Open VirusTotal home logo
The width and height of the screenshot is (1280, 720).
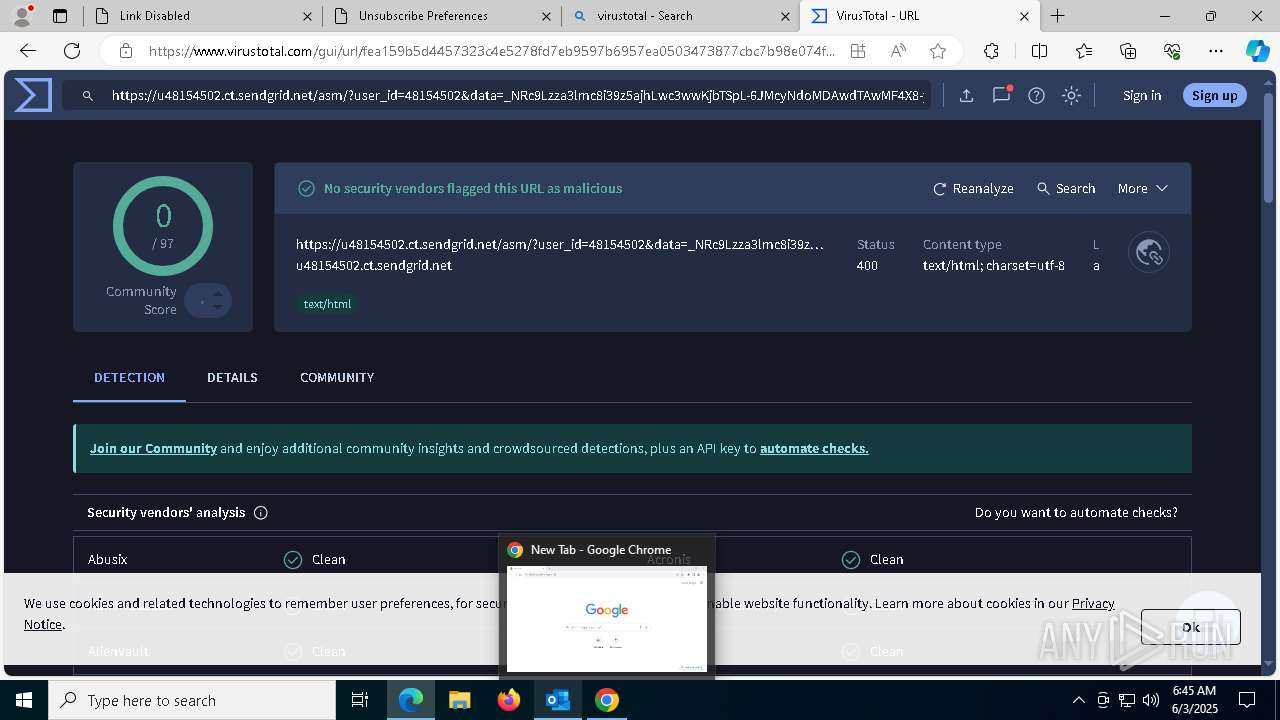[x=32, y=95]
